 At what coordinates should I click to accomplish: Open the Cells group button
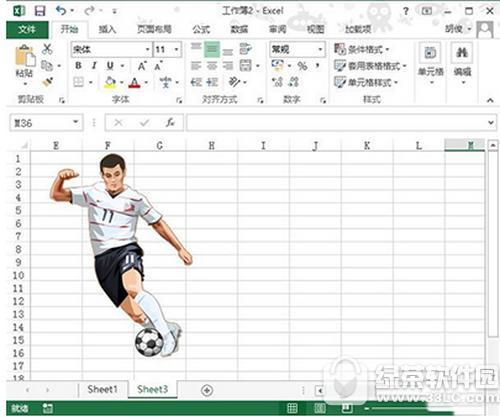[x=430, y=63]
